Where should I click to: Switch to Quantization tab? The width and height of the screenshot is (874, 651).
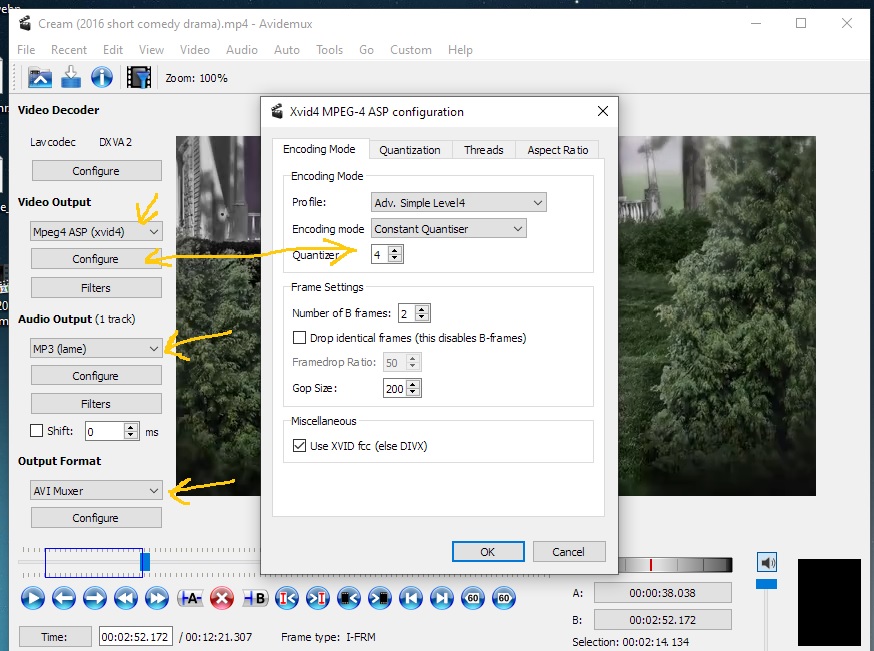[x=410, y=150]
